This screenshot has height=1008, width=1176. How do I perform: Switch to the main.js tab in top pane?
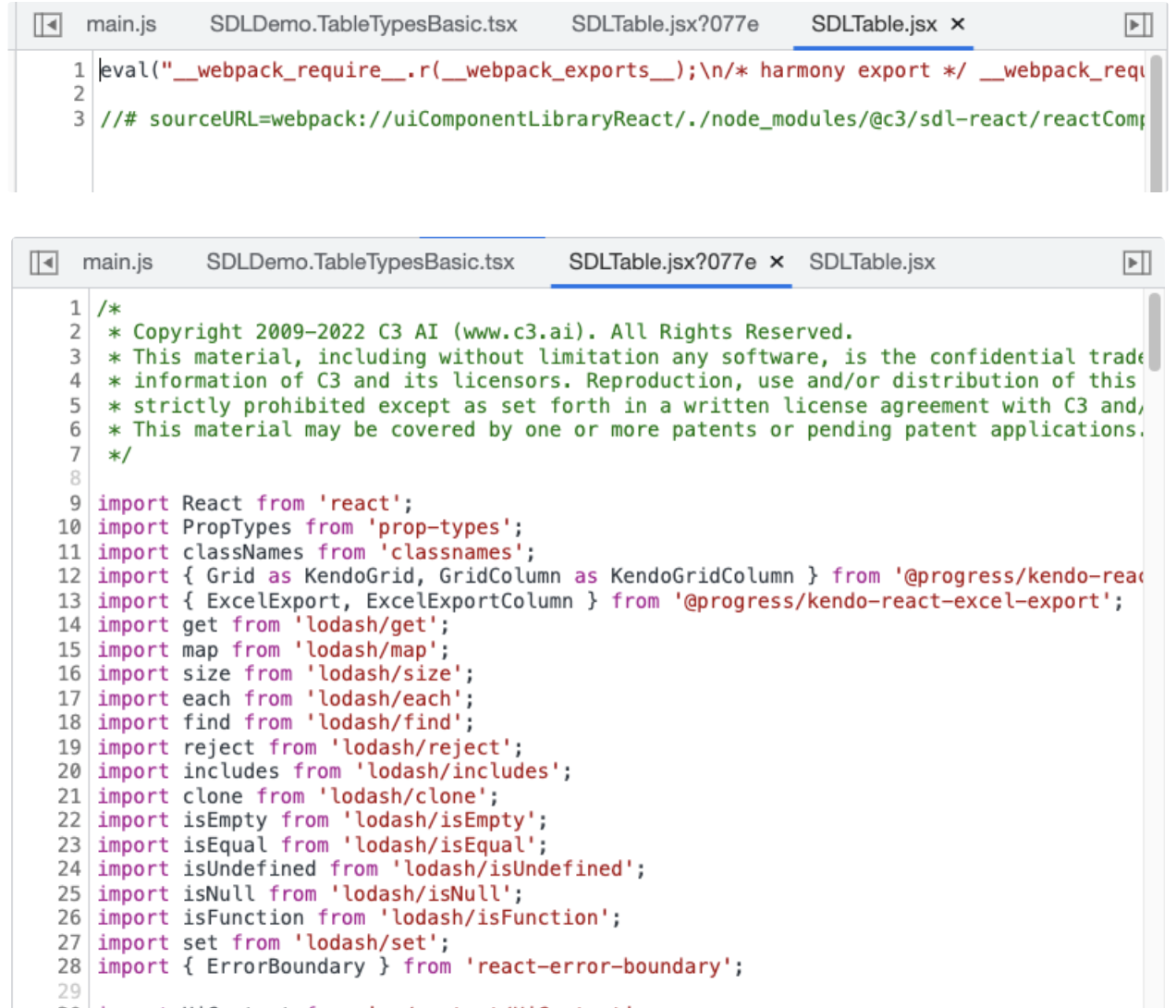point(120,25)
